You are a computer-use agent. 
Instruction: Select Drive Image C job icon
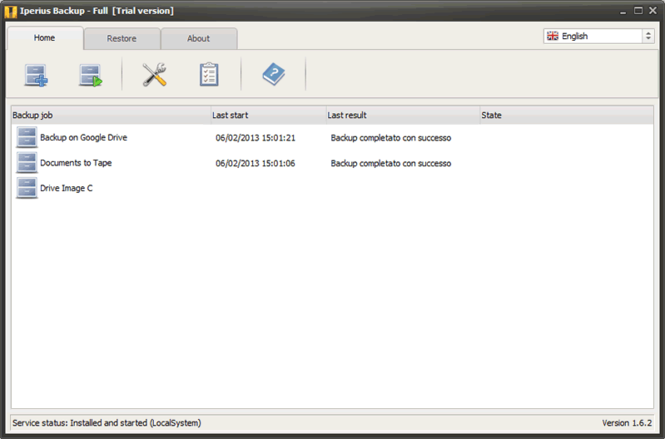(27, 188)
